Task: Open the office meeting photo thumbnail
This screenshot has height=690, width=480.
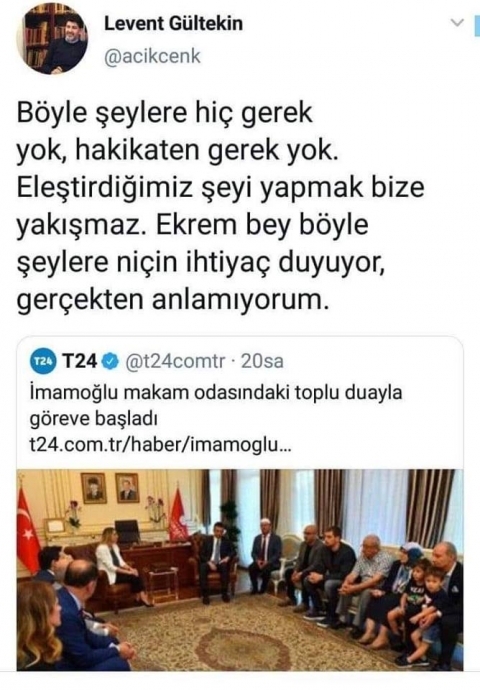Action: (x=240, y=569)
